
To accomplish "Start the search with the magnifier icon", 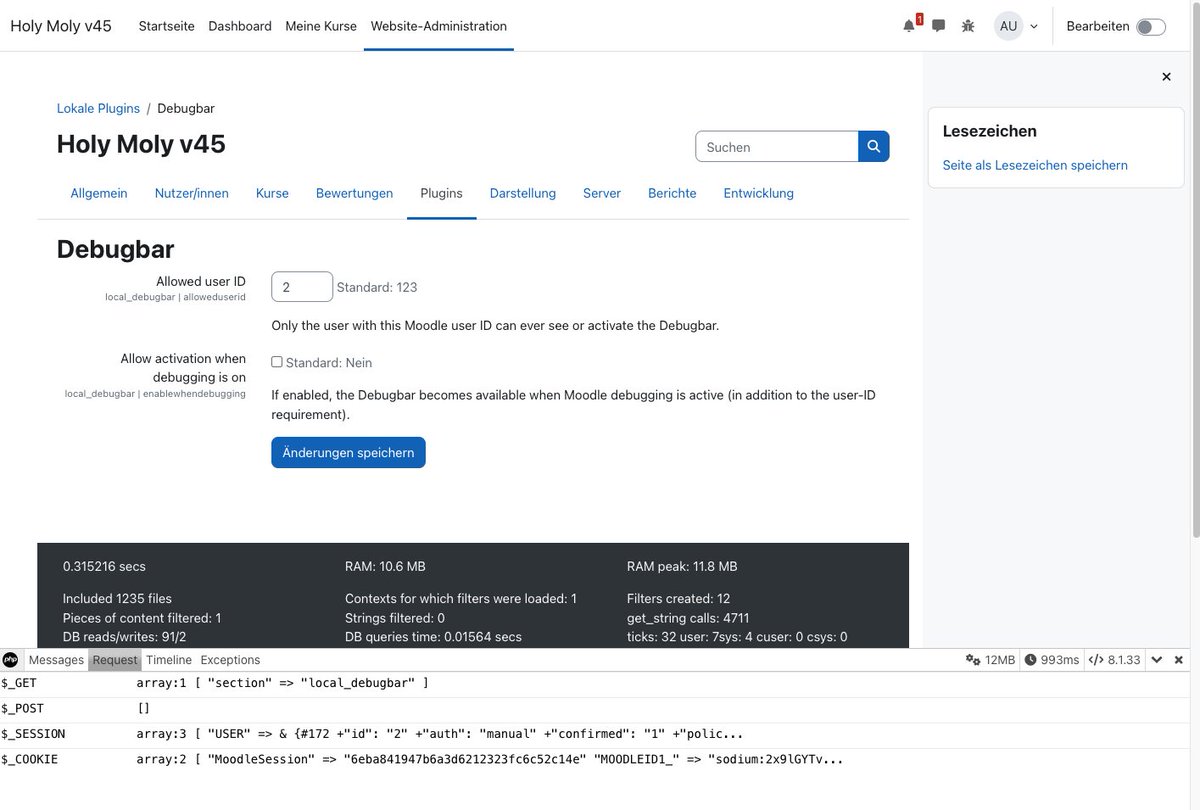I will pyautogui.click(x=873, y=146).
